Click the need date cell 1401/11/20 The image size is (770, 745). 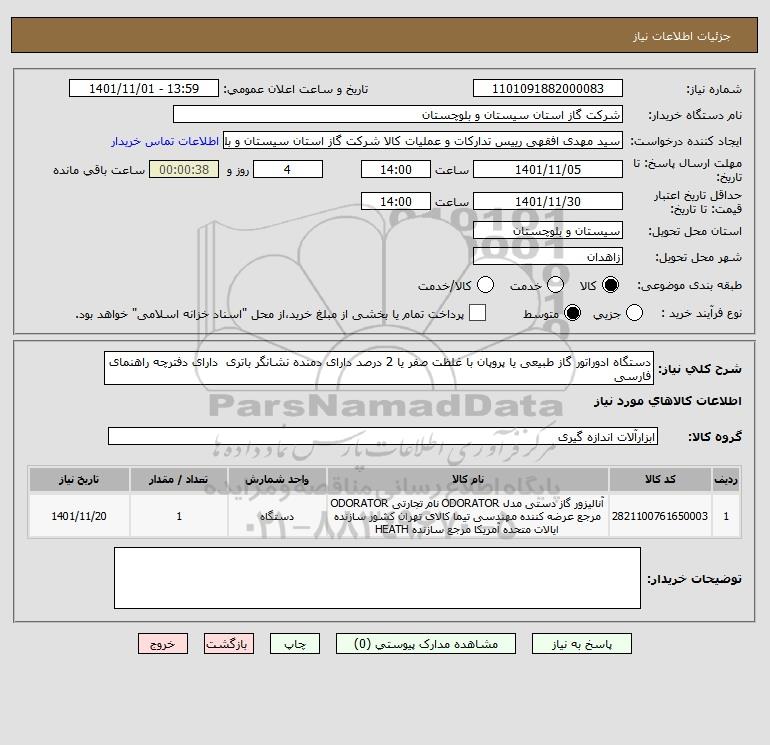79,516
